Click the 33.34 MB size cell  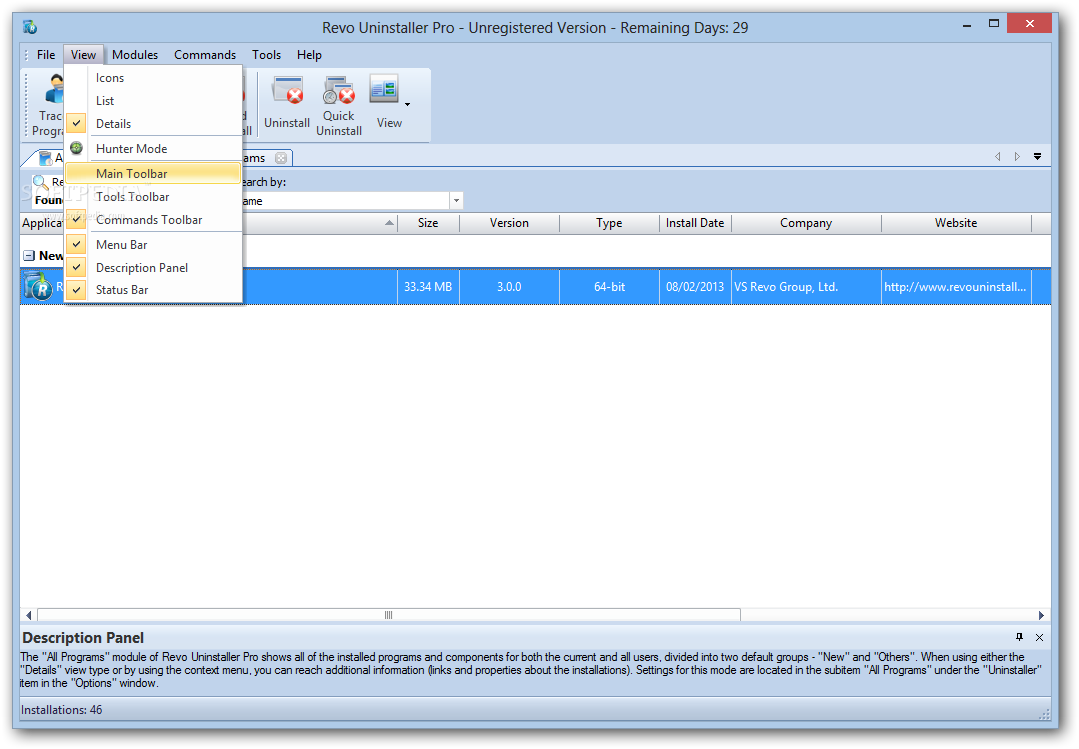[428, 286]
